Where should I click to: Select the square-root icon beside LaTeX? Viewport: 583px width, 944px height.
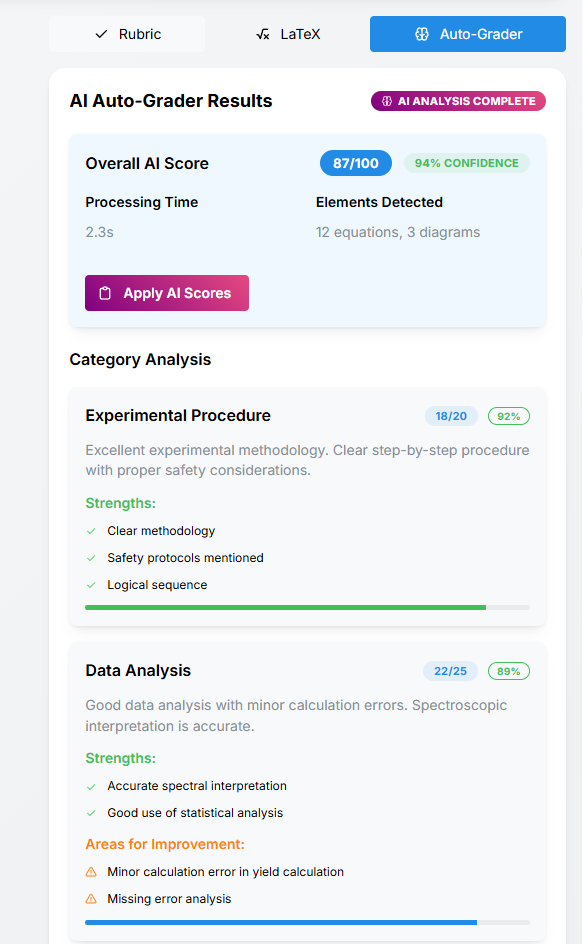point(262,33)
